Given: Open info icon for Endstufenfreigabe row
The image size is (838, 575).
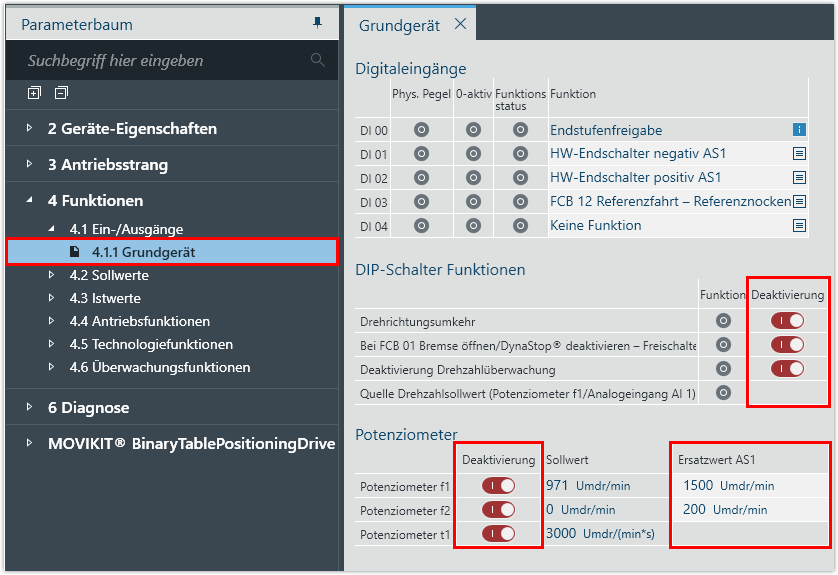Looking at the screenshot, I should coord(799,130).
